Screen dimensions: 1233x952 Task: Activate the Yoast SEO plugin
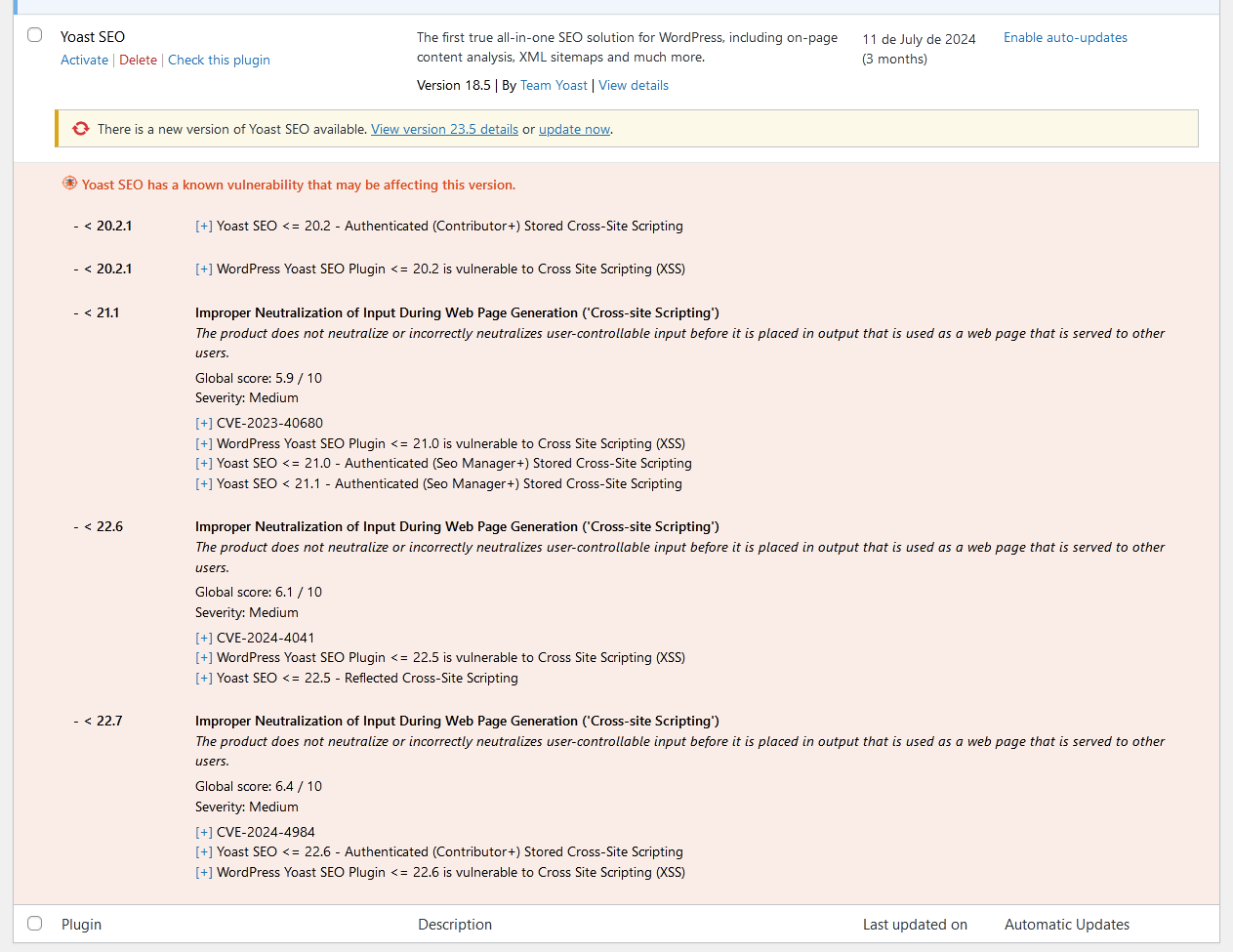pyautogui.click(x=84, y=60)
